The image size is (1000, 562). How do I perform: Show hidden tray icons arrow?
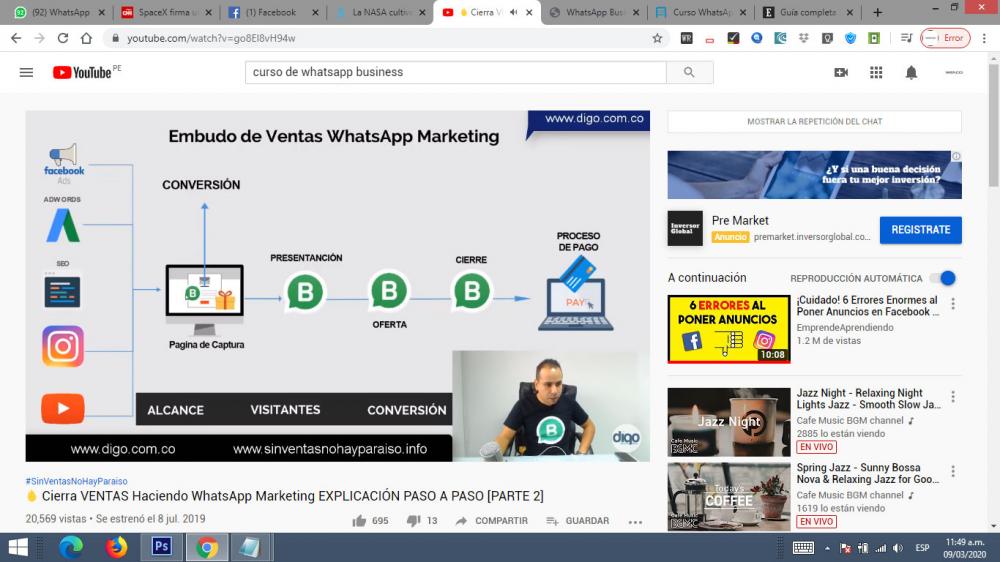tap(827, 548)
